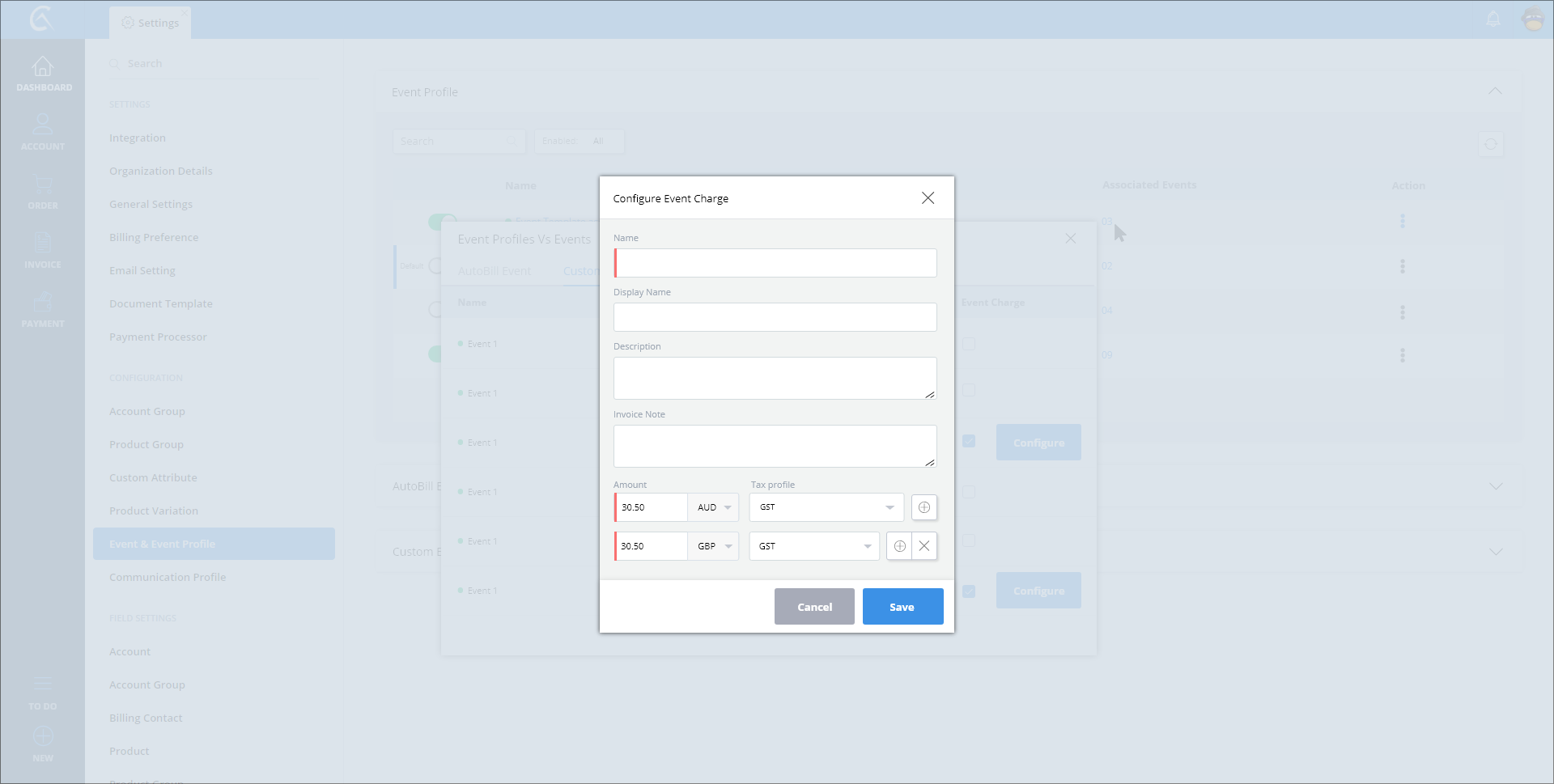This screenshot has height=784, width=1554.
Task: Click the Invoice sidebar icon
Action: pyautogui.click(x=43, y=249)
